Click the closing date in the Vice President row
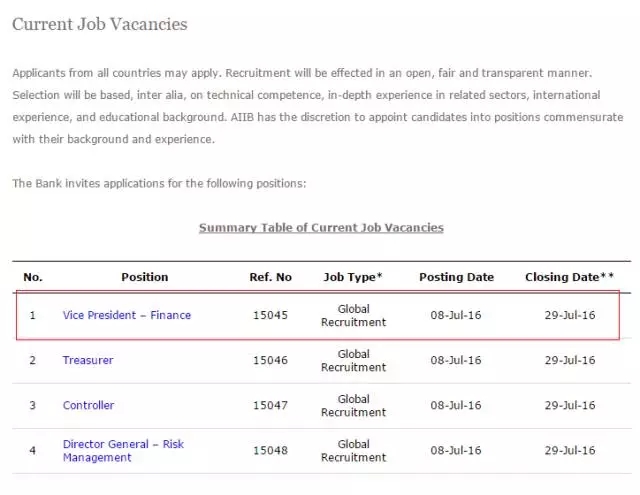 (x=570, y=315)
